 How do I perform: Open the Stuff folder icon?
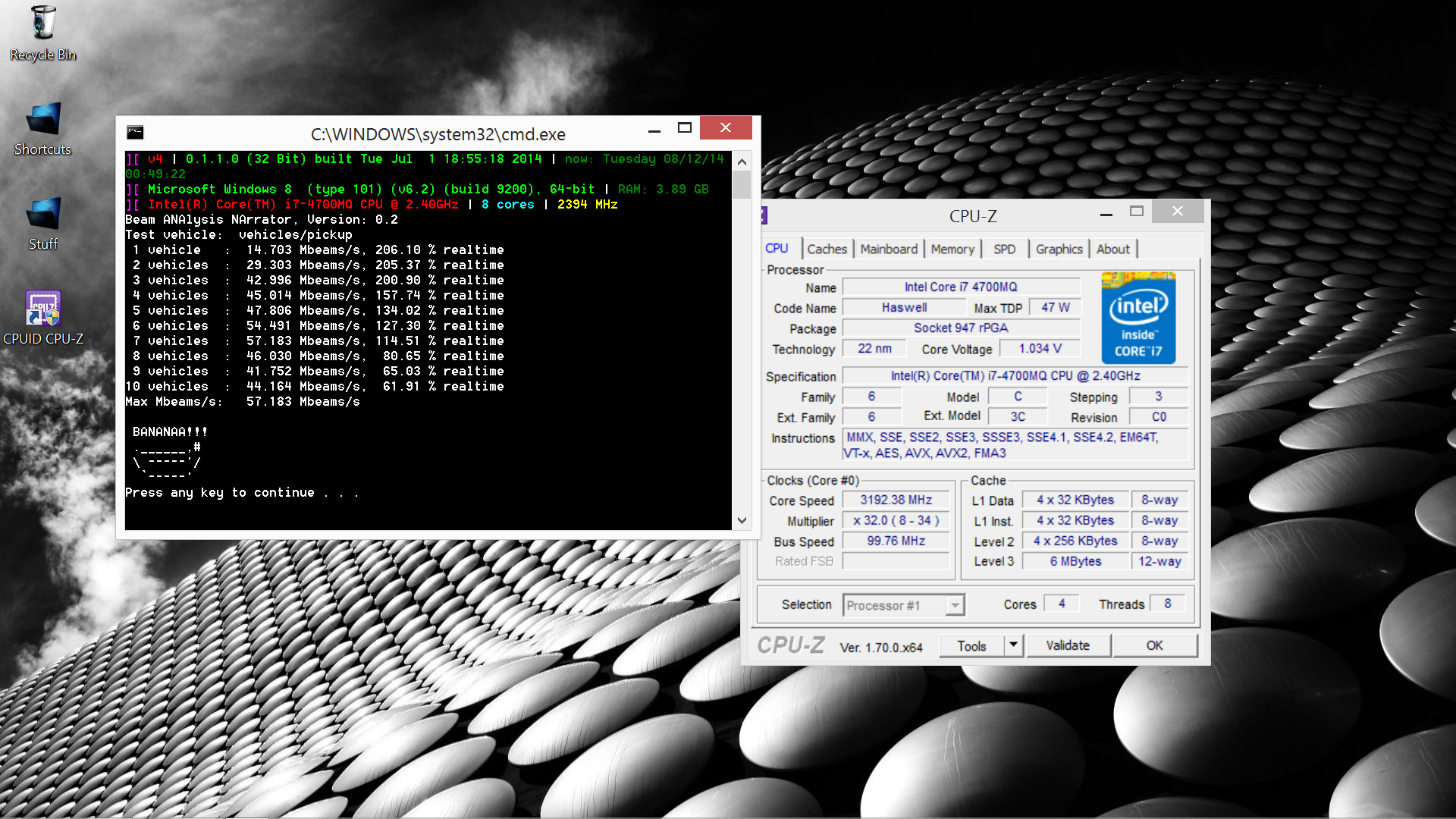point(42,224)
